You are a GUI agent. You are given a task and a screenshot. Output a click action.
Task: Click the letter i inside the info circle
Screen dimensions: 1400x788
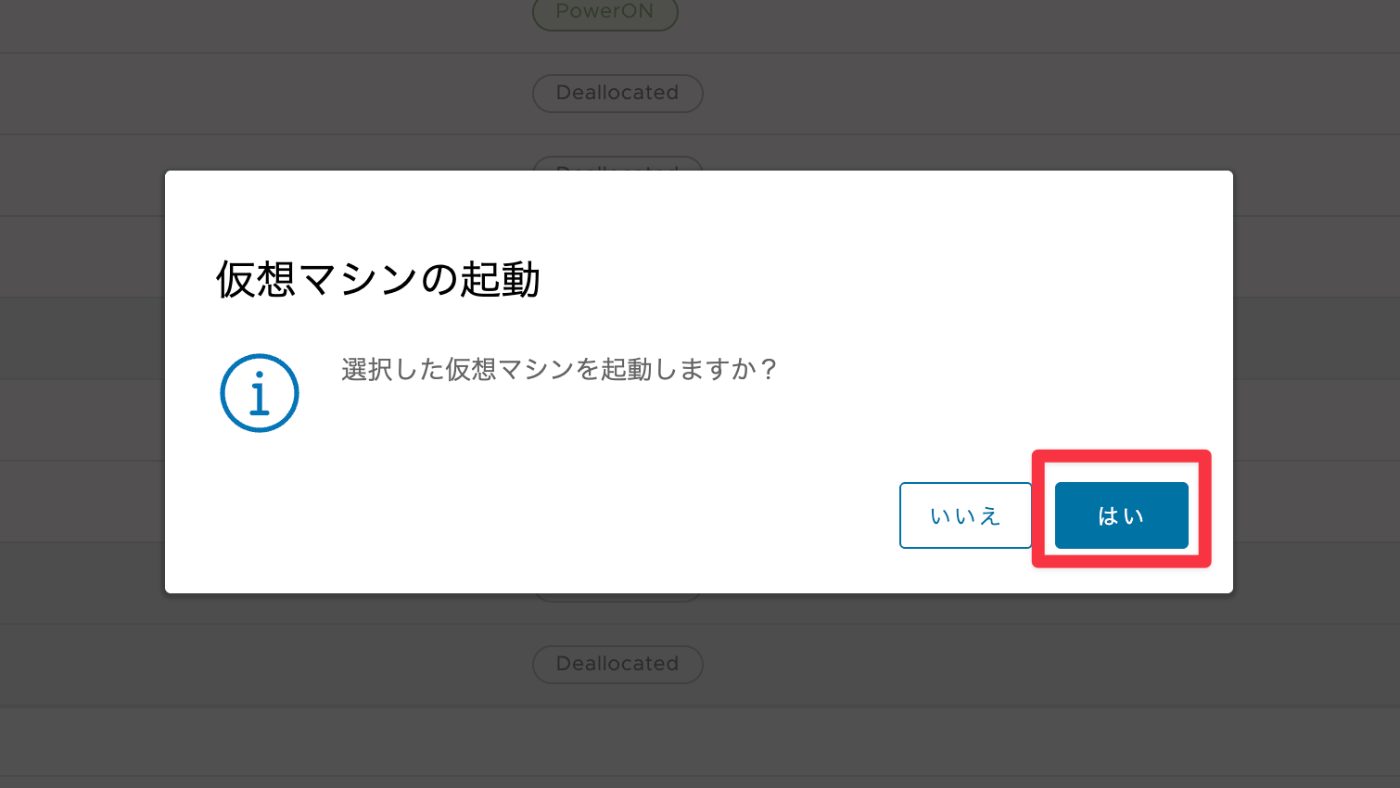point(260,394)
